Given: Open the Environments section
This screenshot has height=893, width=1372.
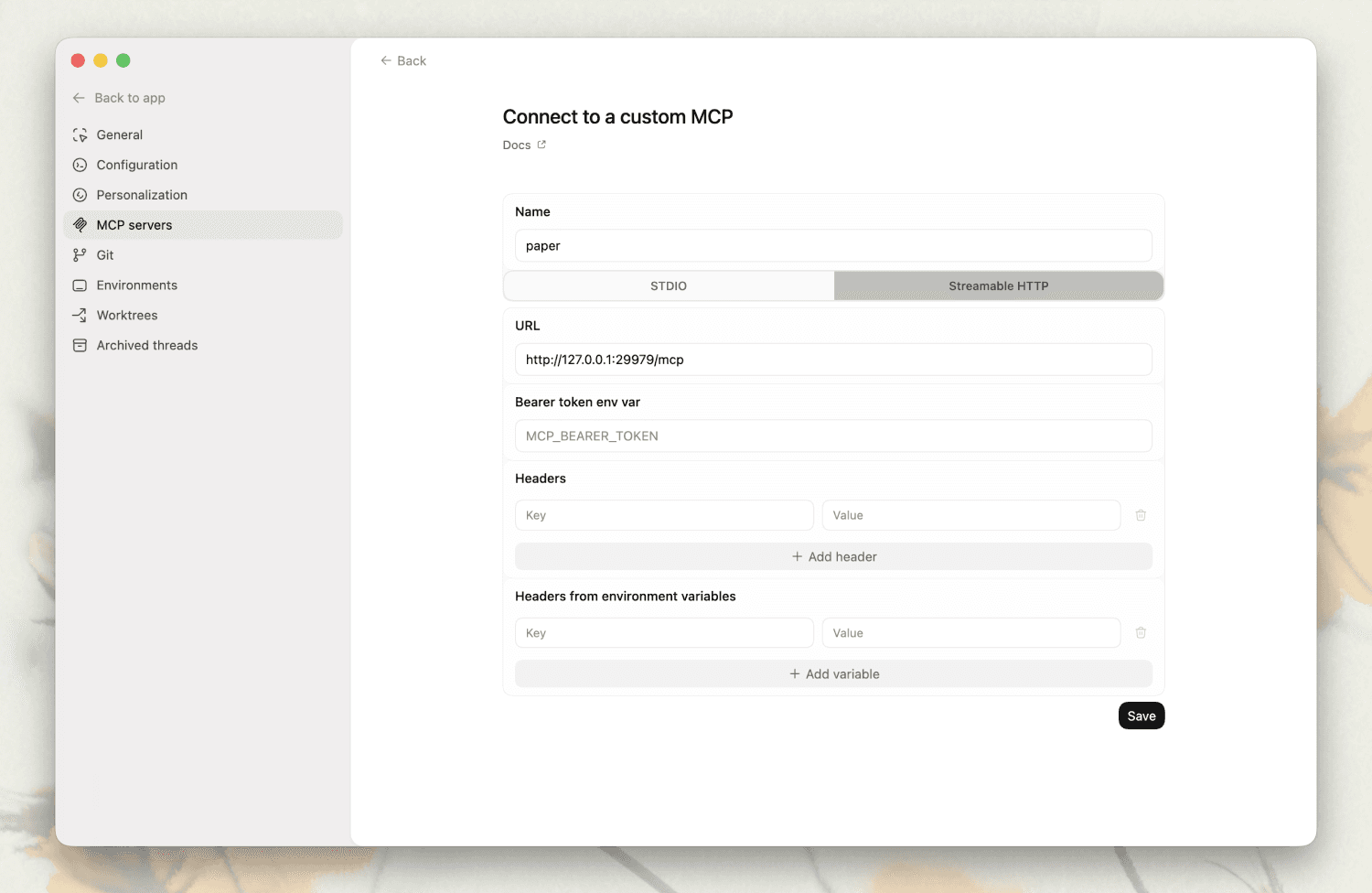Looking at the screenshot, I should [203, 285].
